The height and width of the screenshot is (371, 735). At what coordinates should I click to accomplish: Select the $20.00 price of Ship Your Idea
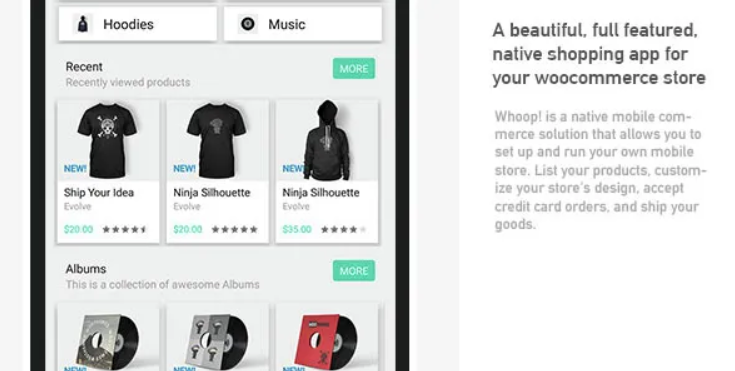78,229
